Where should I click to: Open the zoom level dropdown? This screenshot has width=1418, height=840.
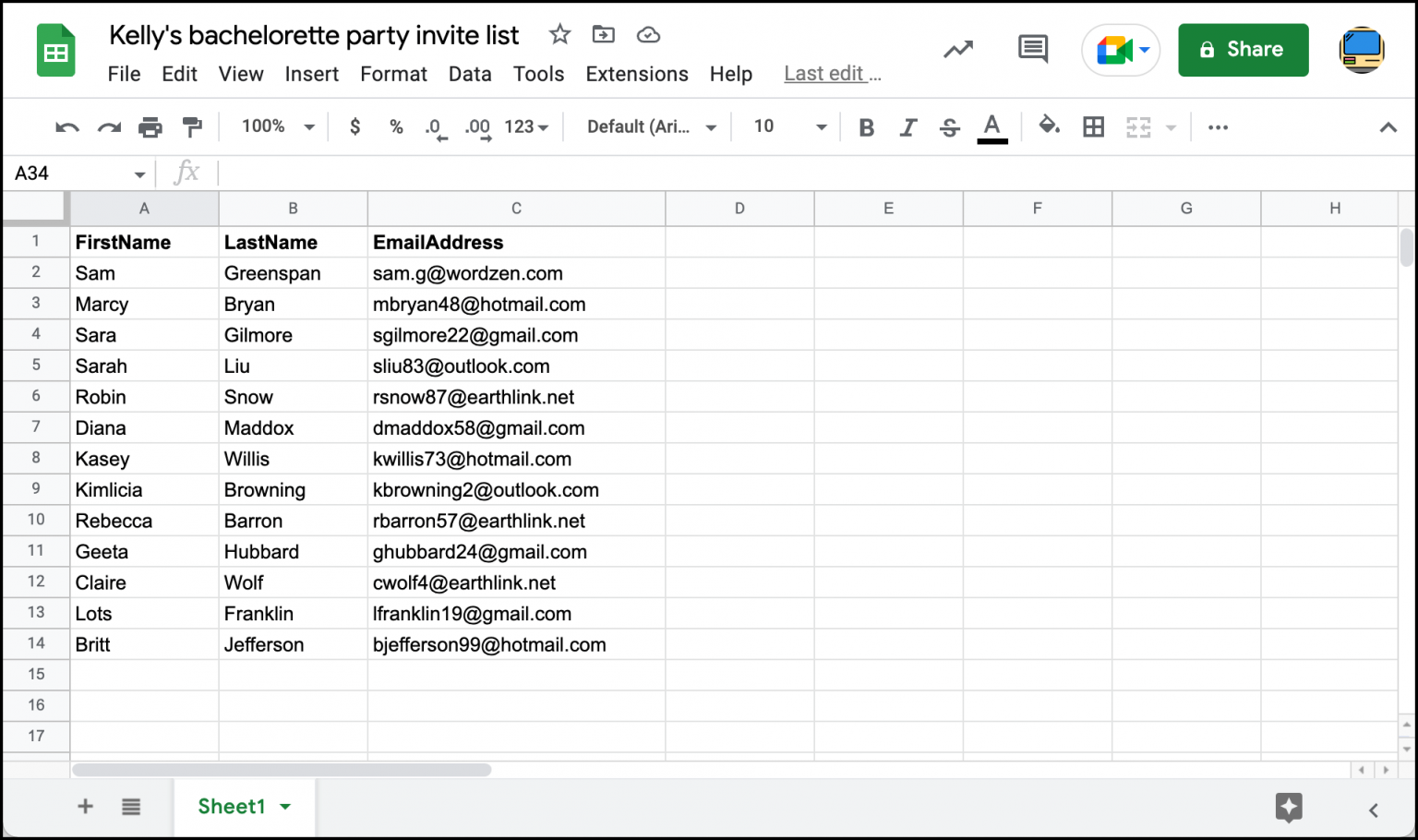pos(274,126)
